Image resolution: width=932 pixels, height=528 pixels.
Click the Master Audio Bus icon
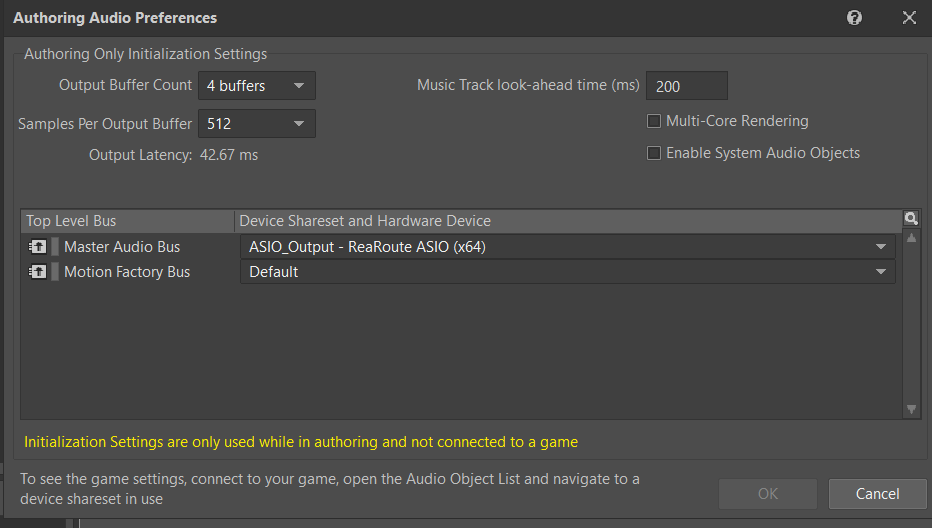(37, 247)
